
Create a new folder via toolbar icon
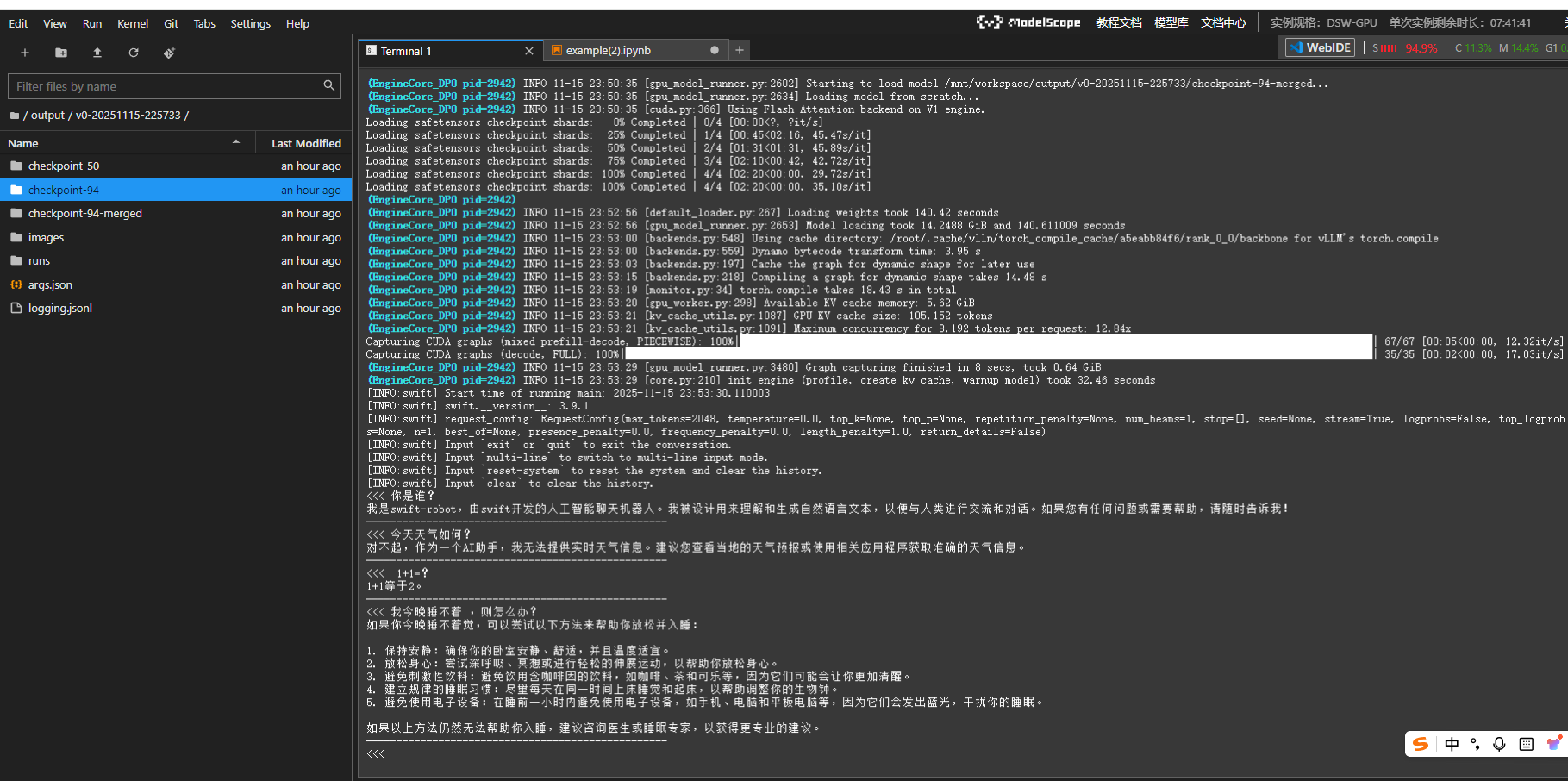click(61, 53)
